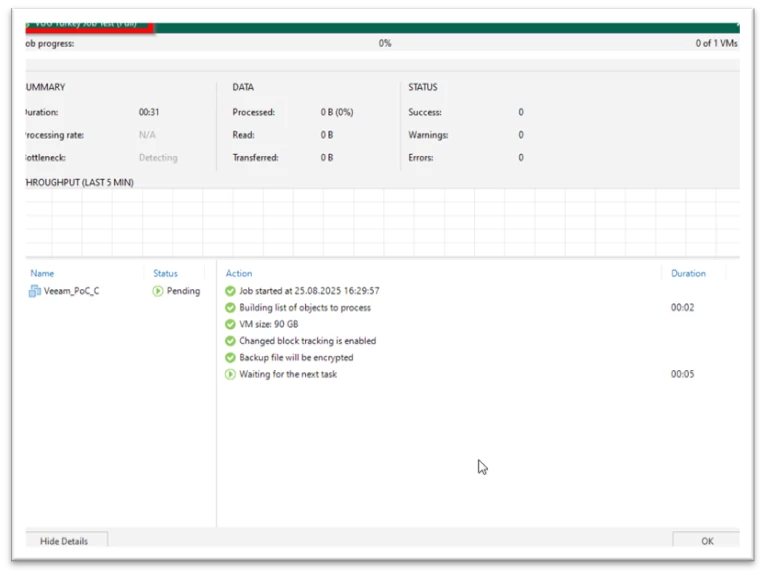The height and width of the screenshot is (575, 765).
Task: Click the STATUS section heading
Action: tap(423, 87)
